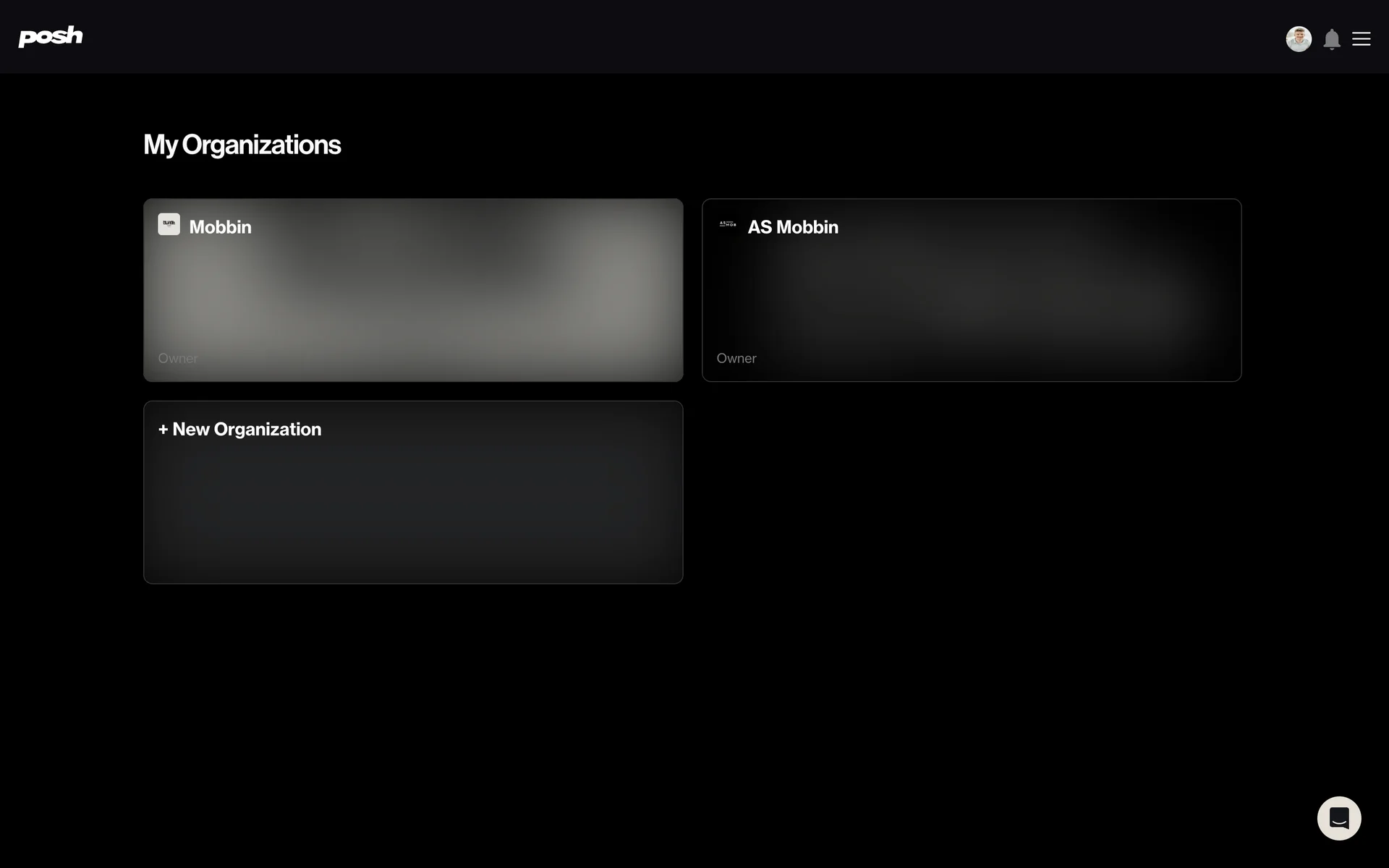Viewport: 1389px width, 868px height.
Task: Open the hamburger menu
Action: [x=1361, y=39]
